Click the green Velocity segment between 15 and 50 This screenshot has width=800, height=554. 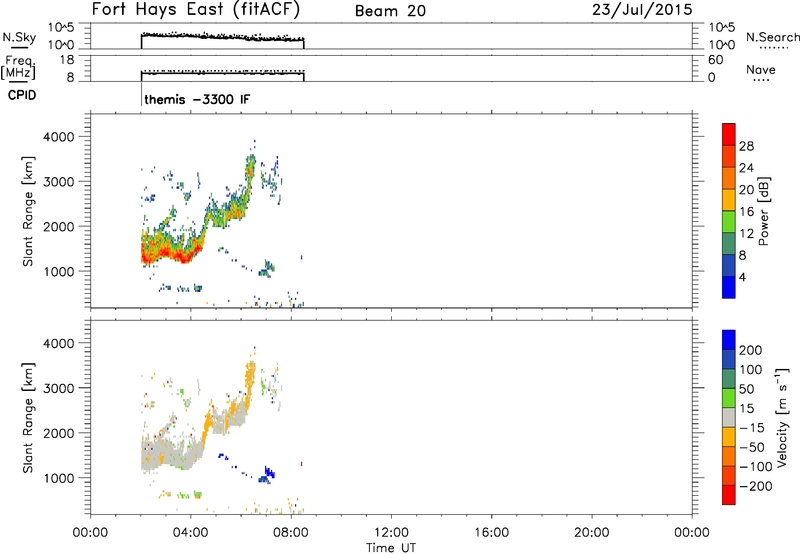coord(729,398)
